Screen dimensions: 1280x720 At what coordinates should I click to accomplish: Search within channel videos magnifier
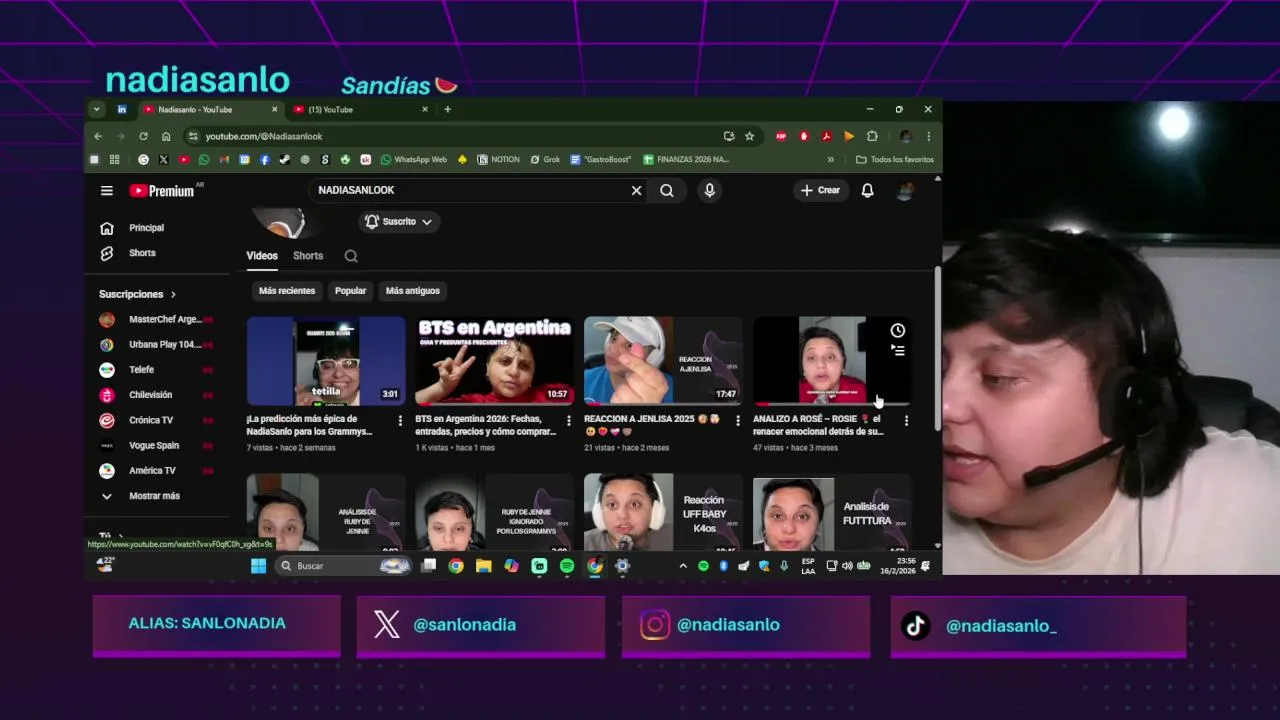[351, 256]
